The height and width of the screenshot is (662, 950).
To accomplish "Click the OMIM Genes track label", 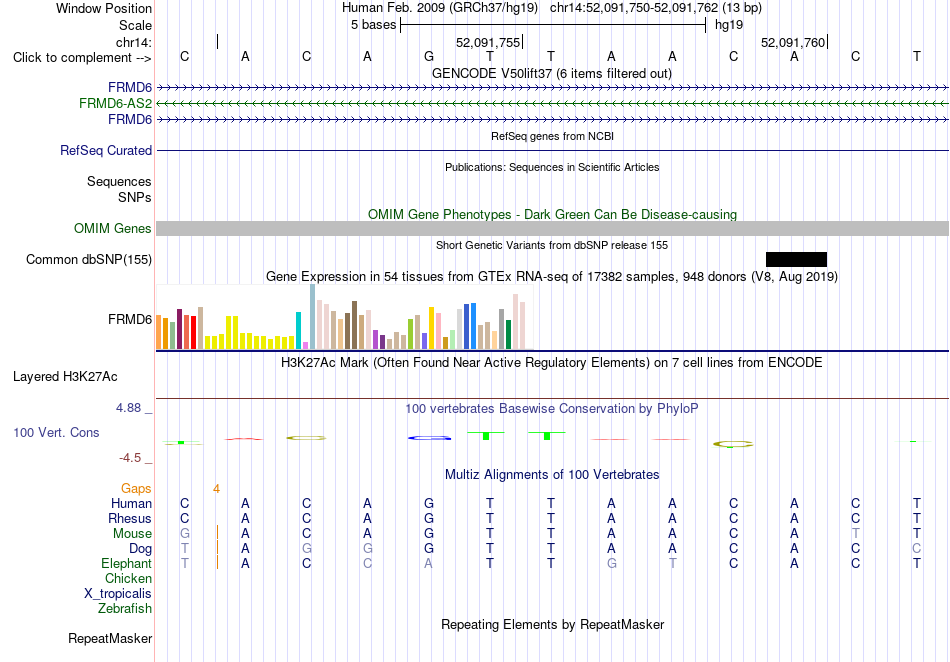I will coord(113,228).
